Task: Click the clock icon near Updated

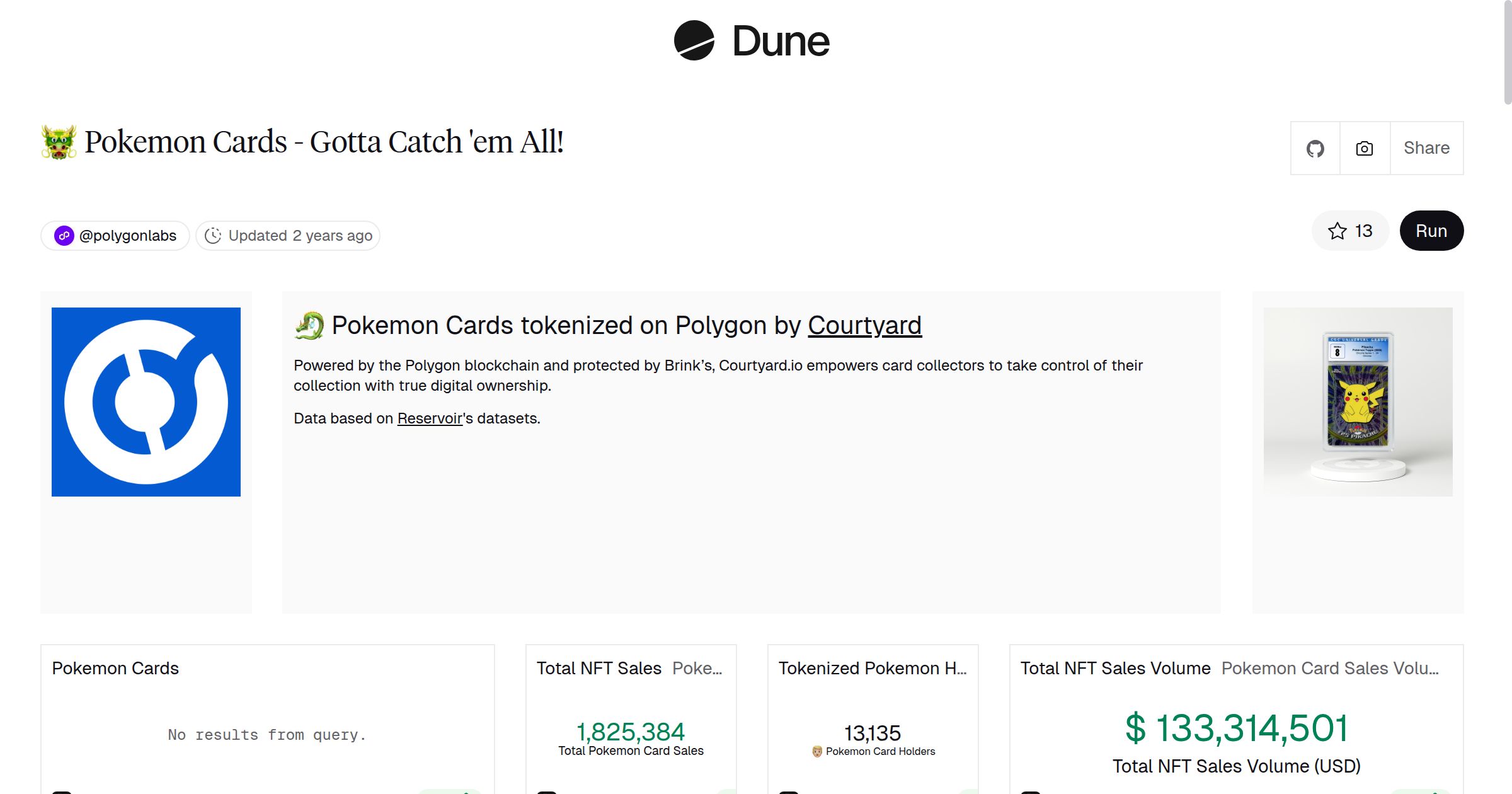Action: 213,236
